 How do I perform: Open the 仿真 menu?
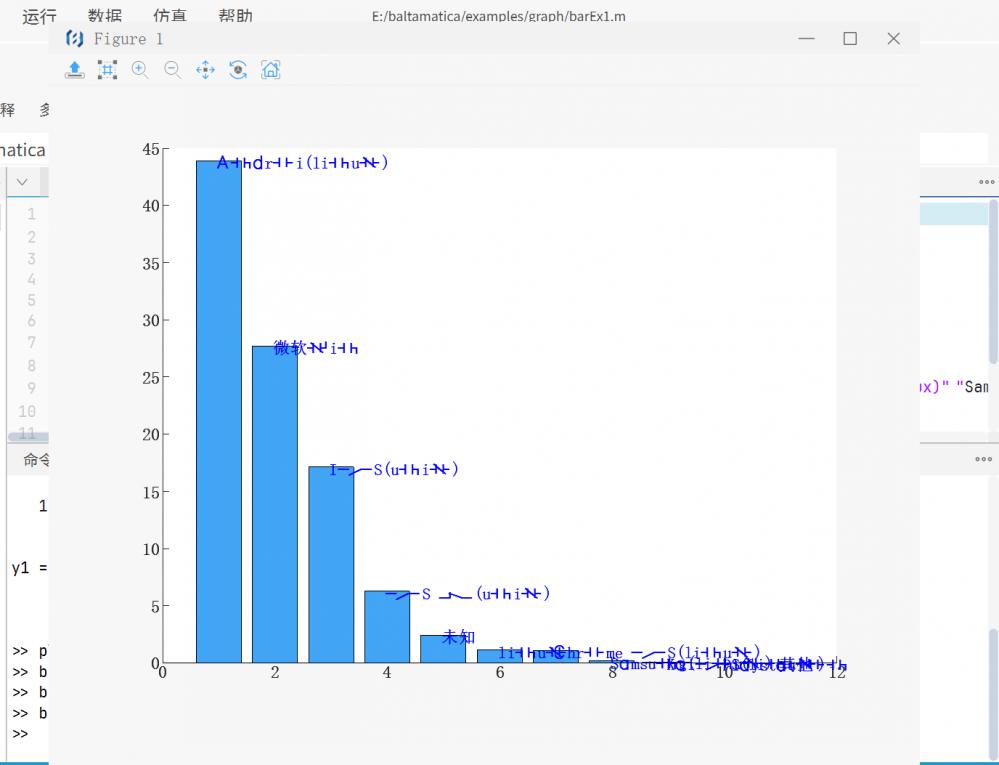[x=169, y=16]
